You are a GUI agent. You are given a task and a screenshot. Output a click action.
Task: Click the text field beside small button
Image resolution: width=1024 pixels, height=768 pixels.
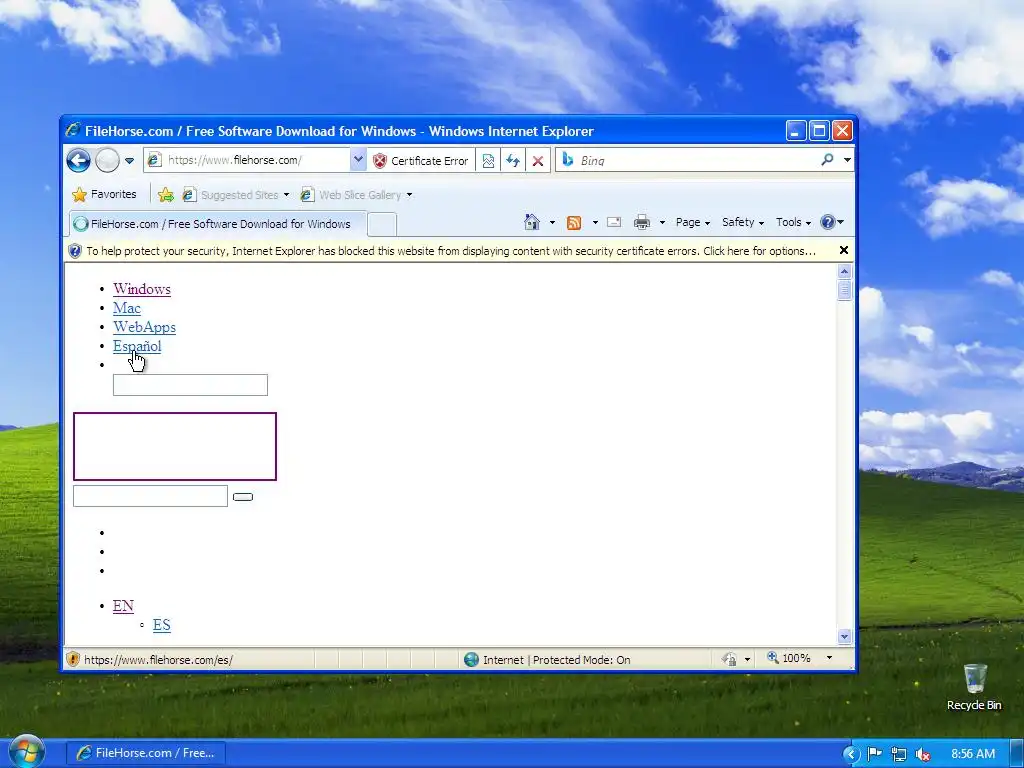pos(150,496)
